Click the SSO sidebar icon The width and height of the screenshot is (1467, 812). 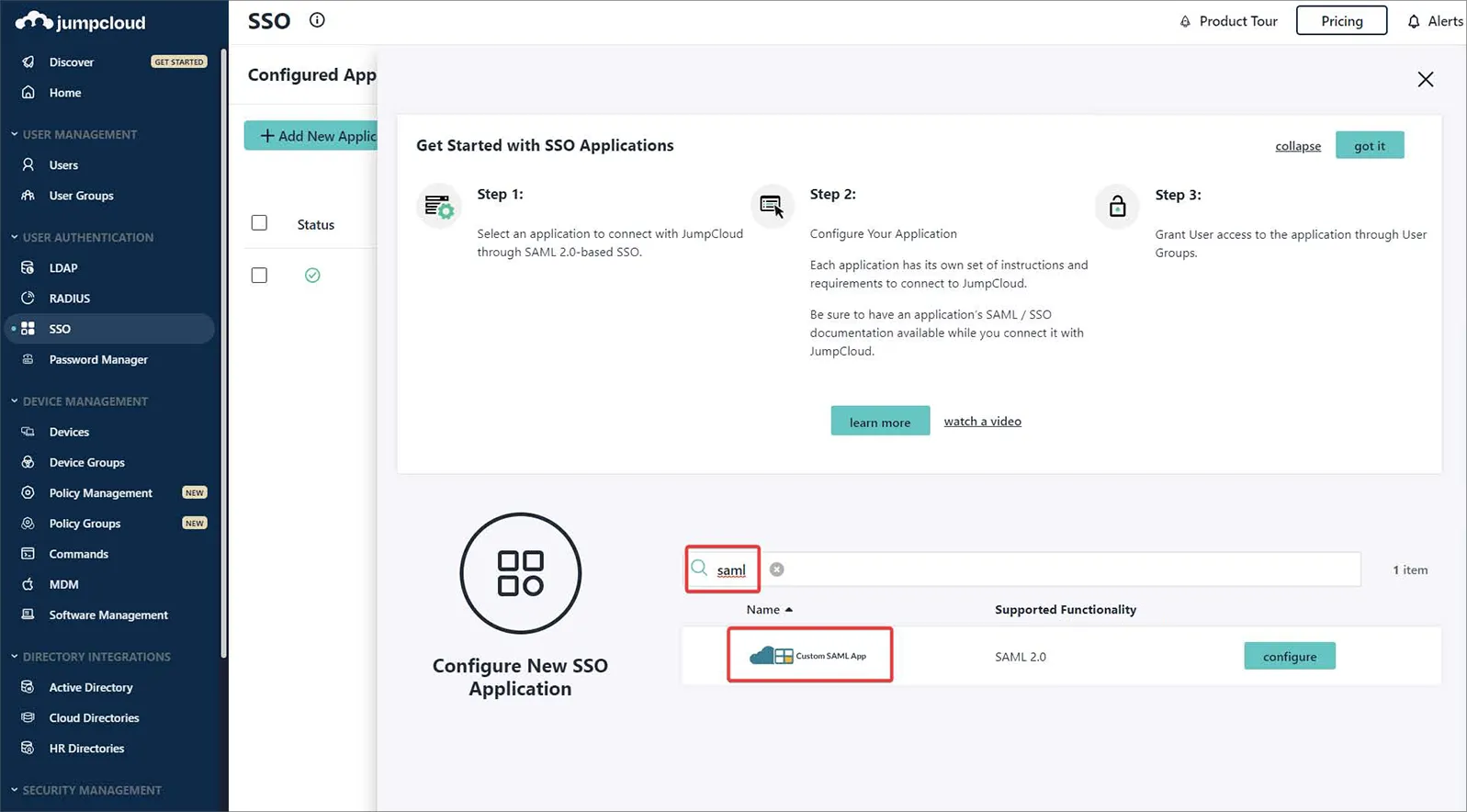28,329
